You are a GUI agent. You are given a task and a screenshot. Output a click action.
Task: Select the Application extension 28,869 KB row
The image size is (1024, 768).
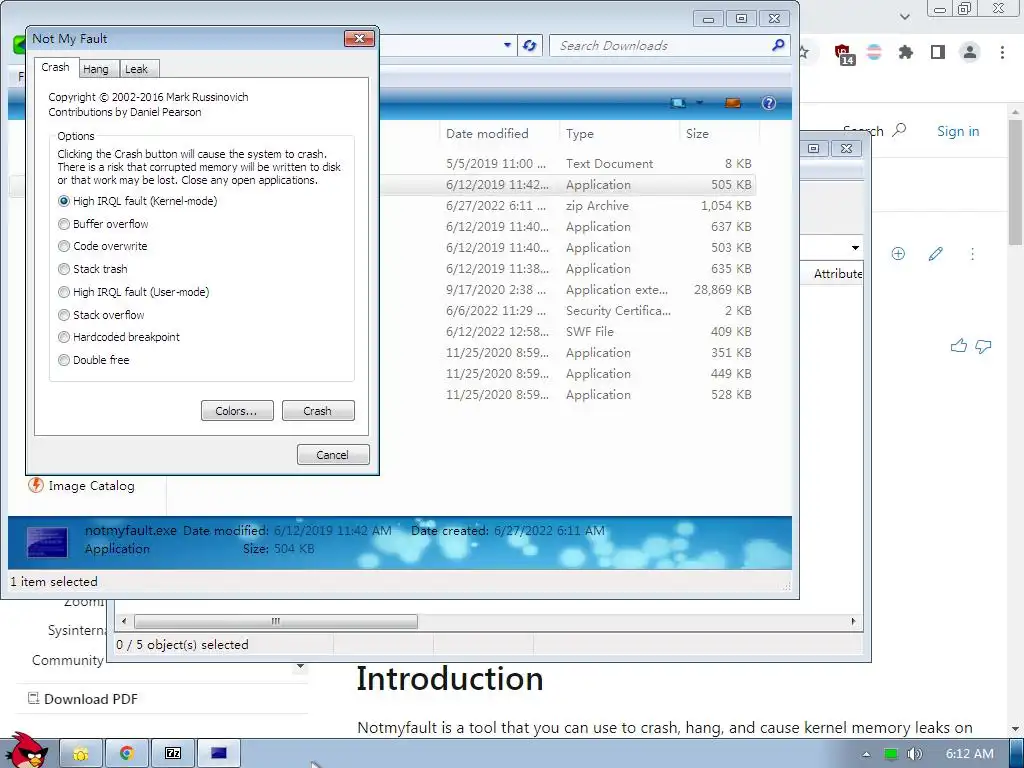568,290
